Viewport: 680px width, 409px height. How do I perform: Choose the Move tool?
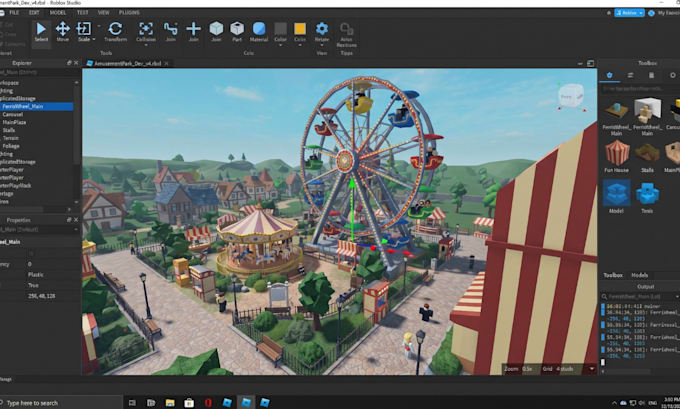click(x=62, y=32)
